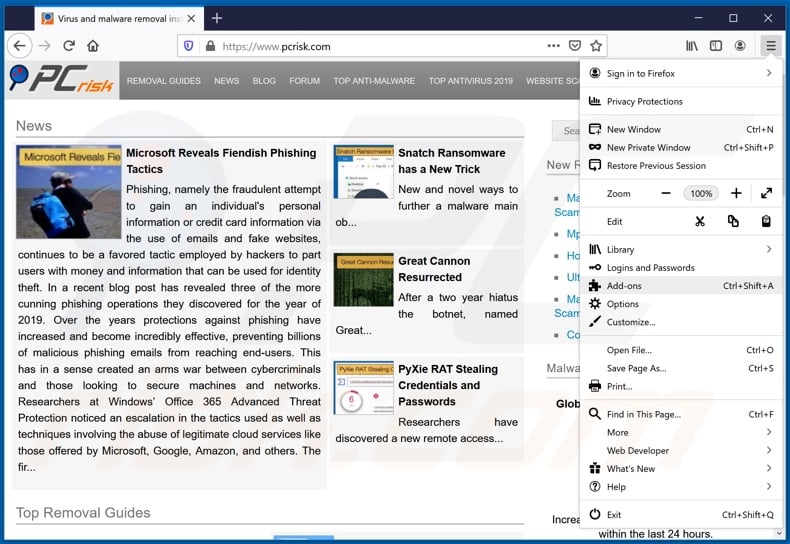Image resolution: width=790 pixels, height=544 pixels.
Task: Close the hamburger menu button
Action: point(770,46)
